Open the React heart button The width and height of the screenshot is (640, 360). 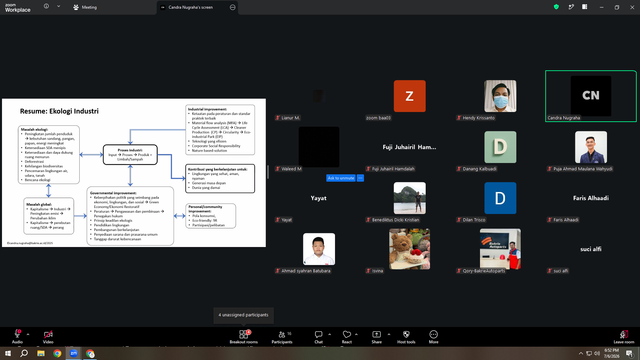[347, 337]
